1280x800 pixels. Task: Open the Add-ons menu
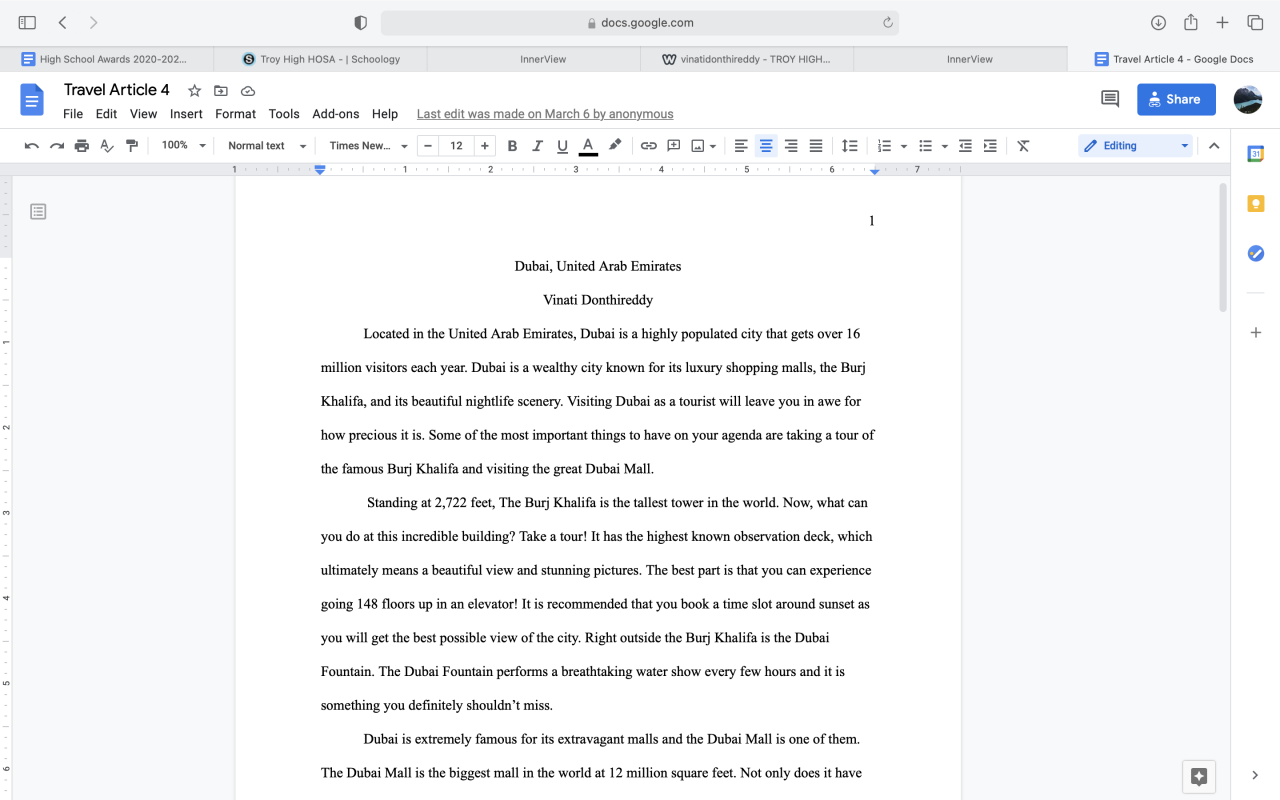click(x=336, y=114)
